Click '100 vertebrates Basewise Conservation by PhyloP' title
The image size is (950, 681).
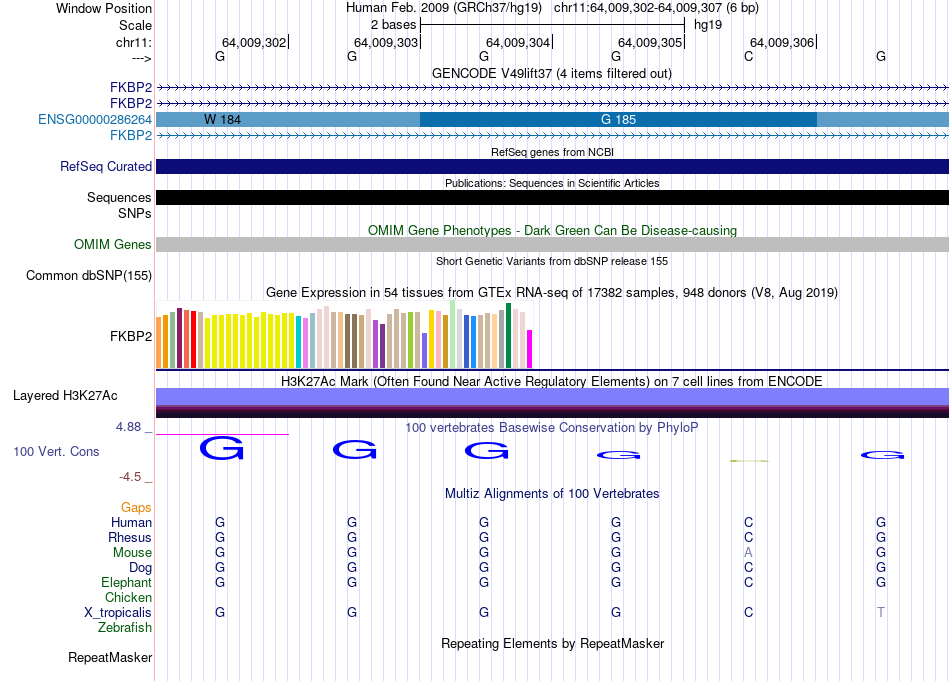[x=552, y=427]
